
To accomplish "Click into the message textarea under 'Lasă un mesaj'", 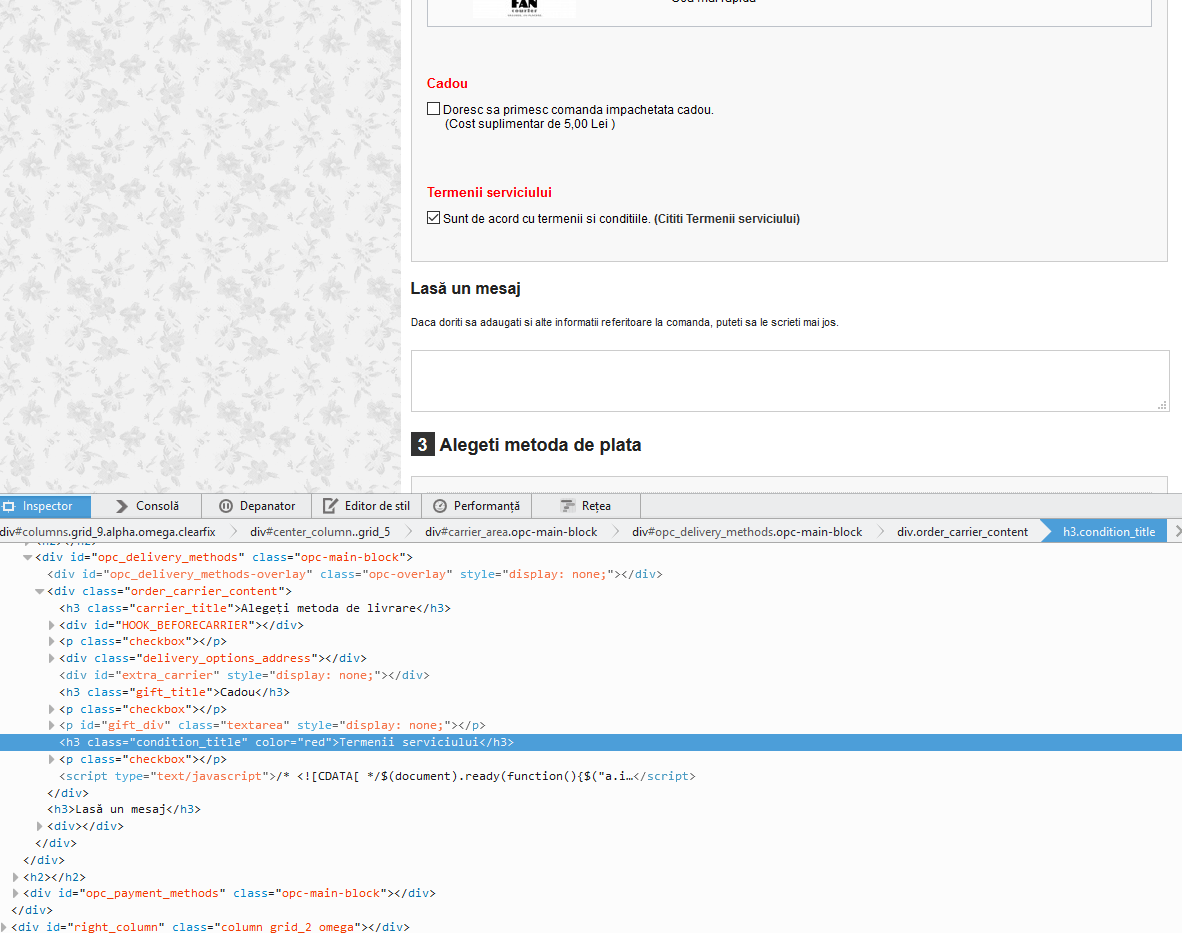I will [790, 381].
